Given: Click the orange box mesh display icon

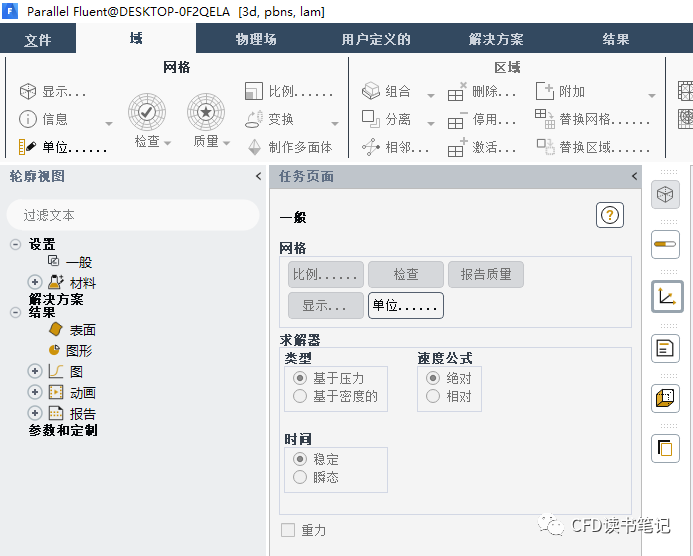Looking at the screenshot, I should pyautogui.click(x=665, y=398).
